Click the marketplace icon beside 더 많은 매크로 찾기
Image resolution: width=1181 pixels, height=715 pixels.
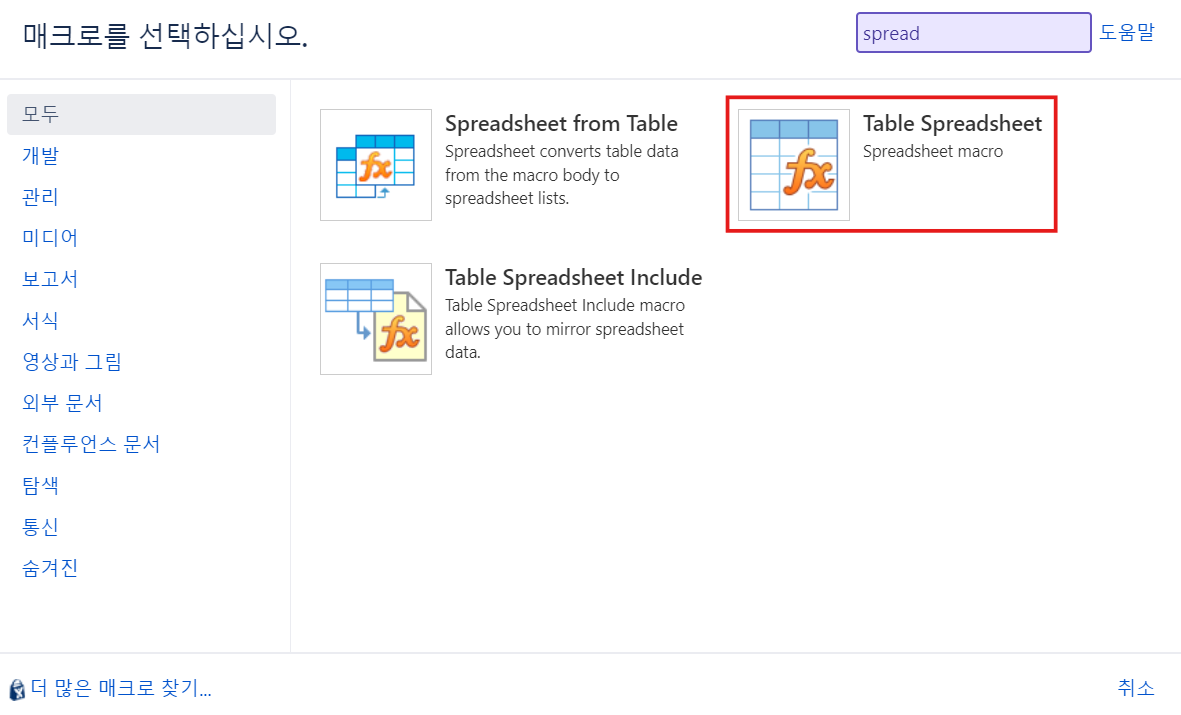17,689
